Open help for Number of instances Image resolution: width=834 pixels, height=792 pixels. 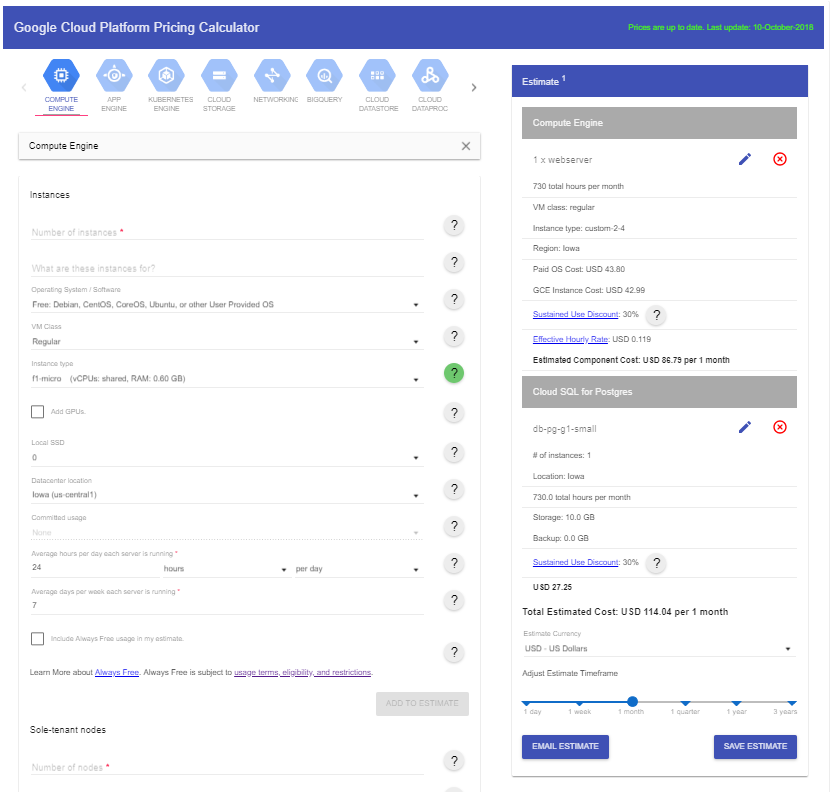[454, 226]
